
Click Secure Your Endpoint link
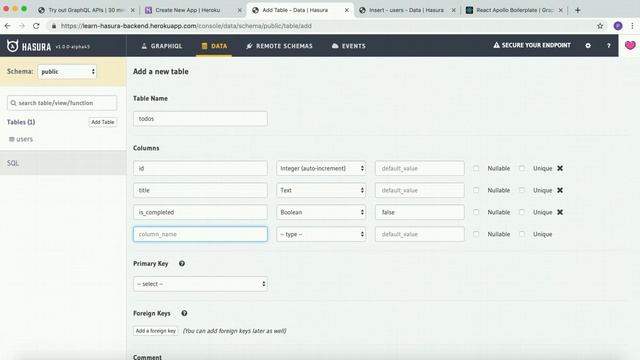coord(532,45)
